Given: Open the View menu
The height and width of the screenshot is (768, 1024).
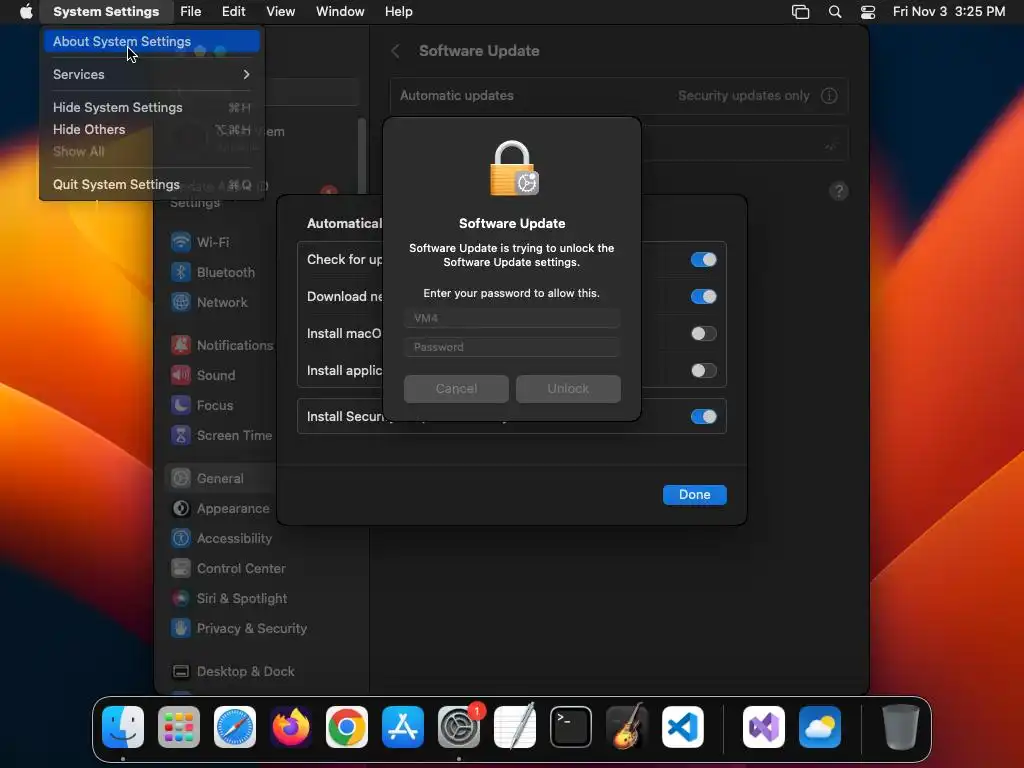Looking at the screenshot, I should coord(280,11).
